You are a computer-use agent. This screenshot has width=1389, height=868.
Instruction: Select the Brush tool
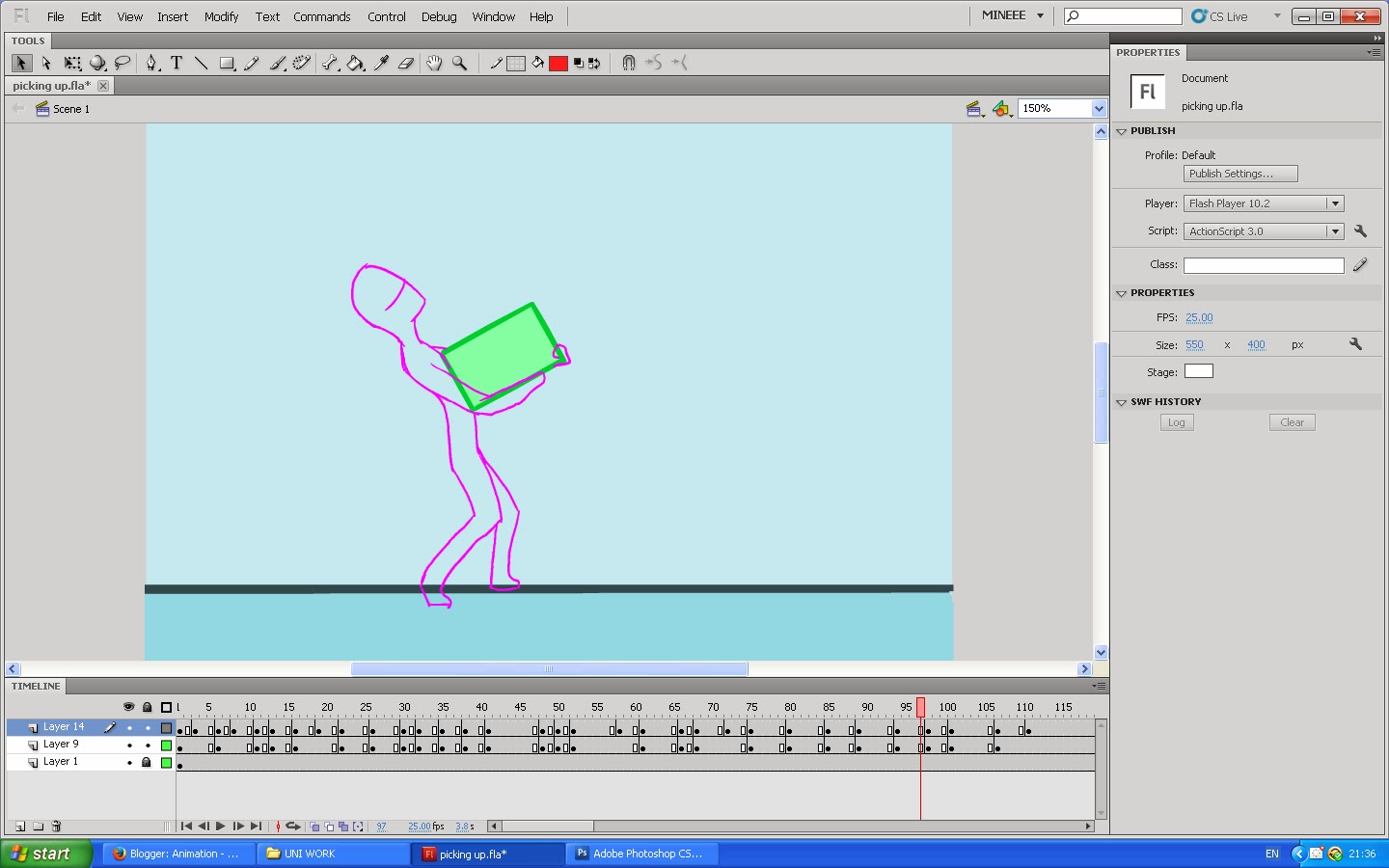[278, 64]
